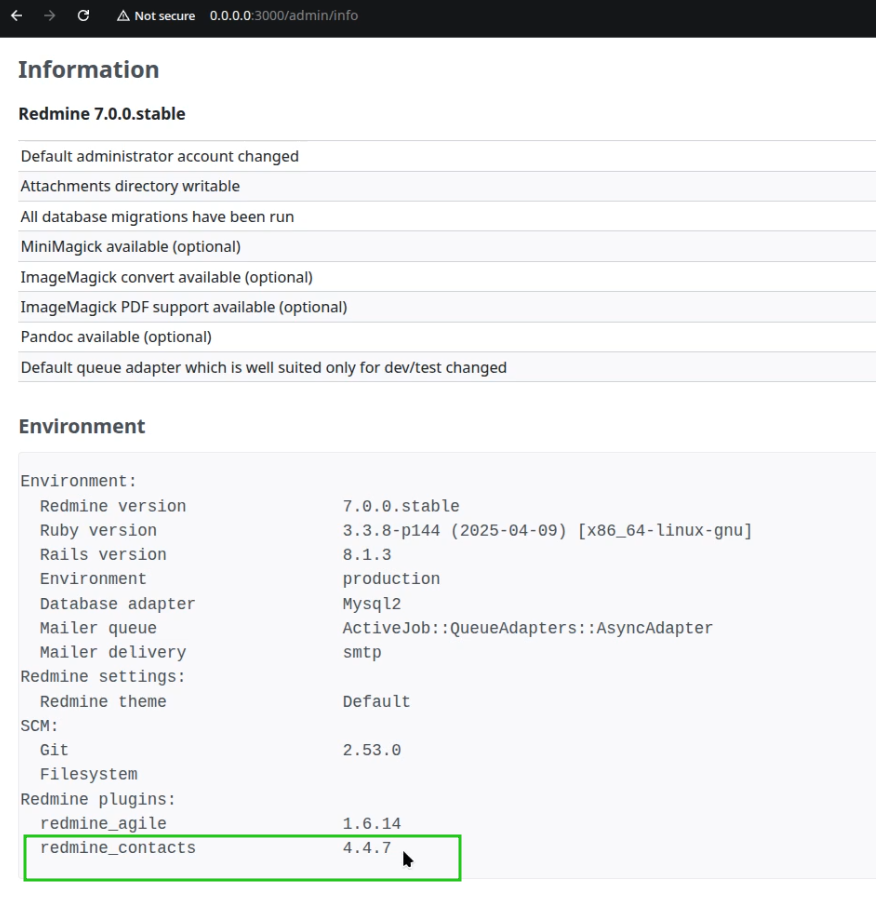876x907 pixels.
Task: Click the production environment value
Action: (x=391, y=579)
